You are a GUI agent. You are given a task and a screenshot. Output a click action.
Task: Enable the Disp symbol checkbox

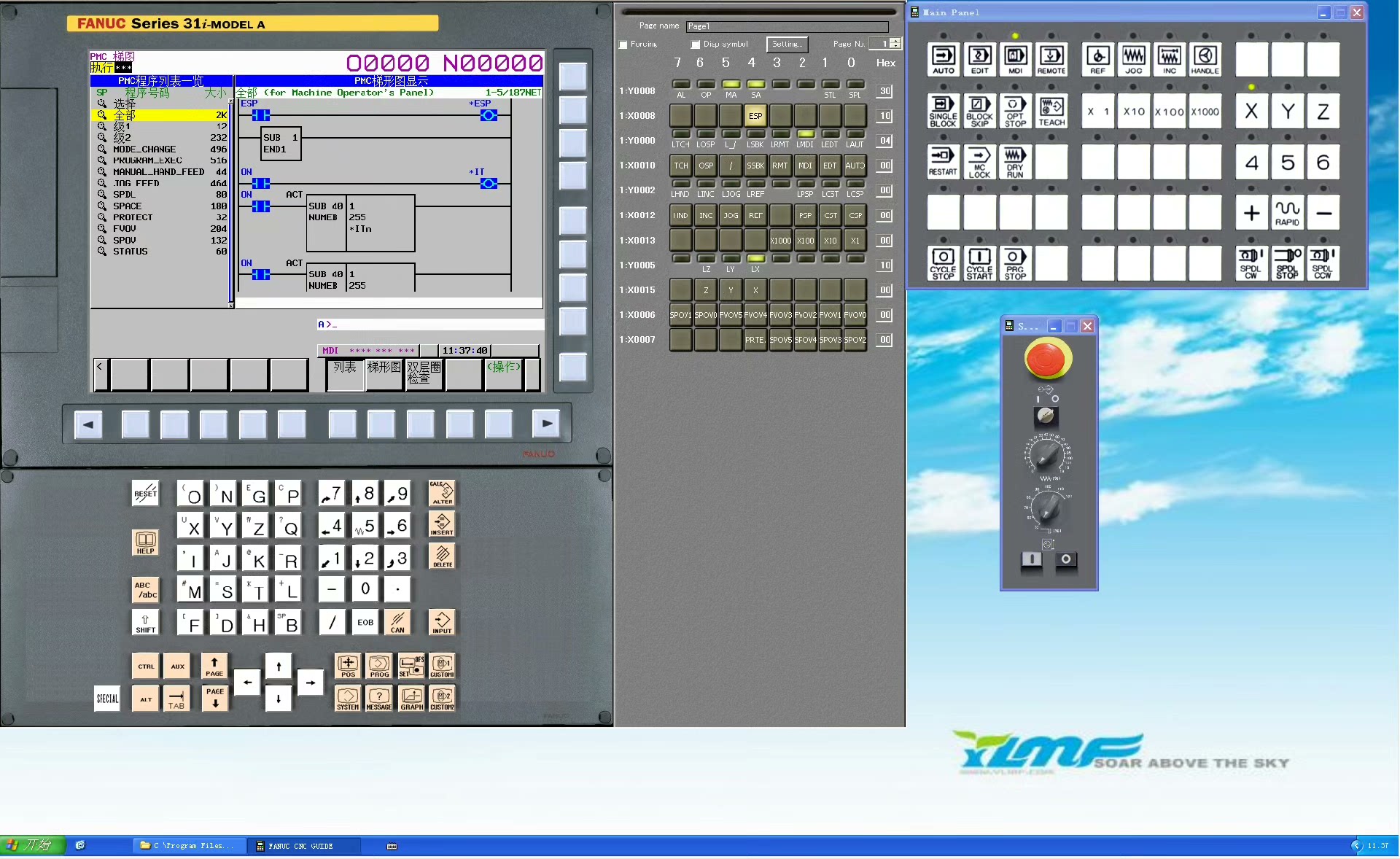click(x=695, y=44)
